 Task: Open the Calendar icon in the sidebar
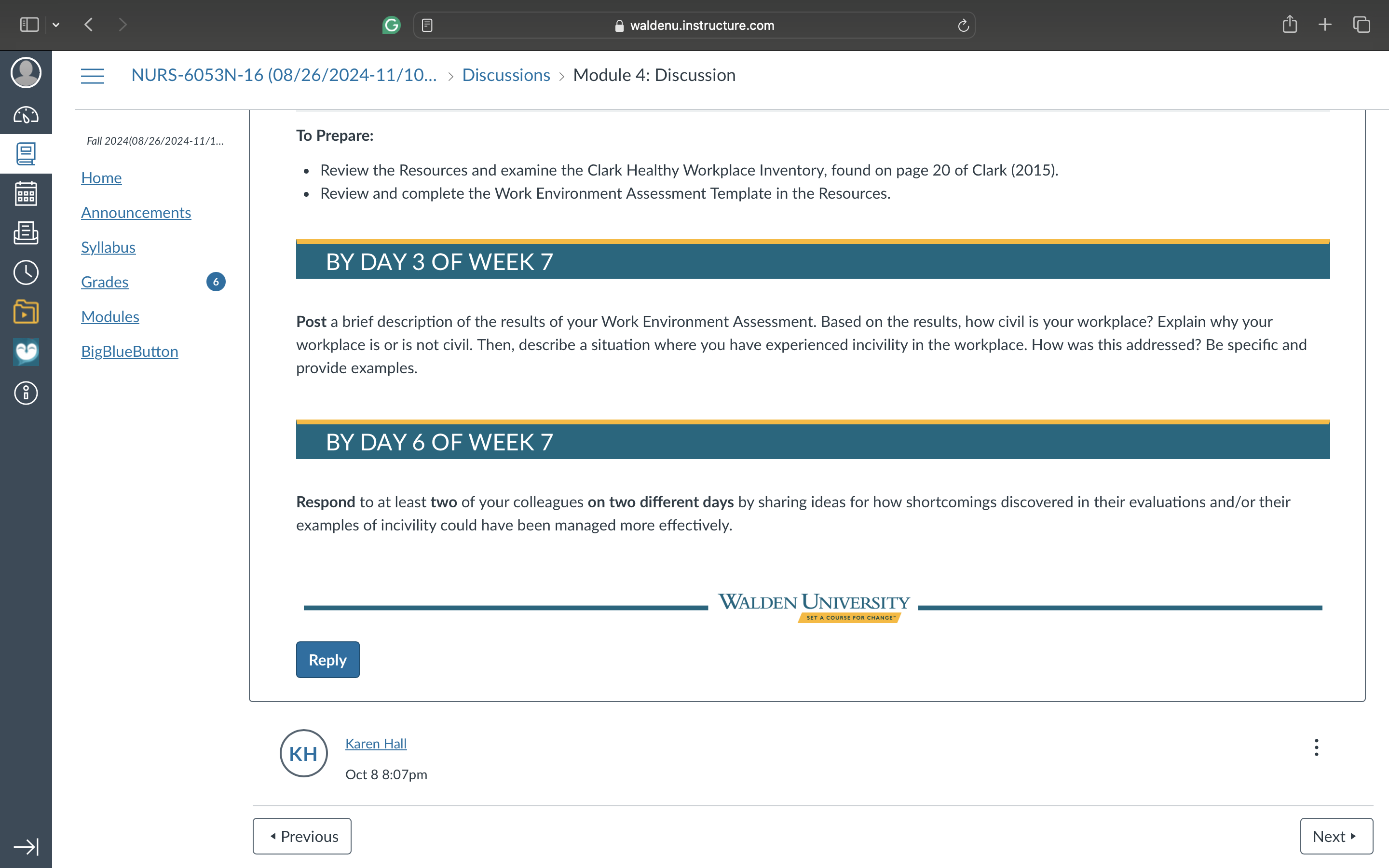tap(26, 193)
